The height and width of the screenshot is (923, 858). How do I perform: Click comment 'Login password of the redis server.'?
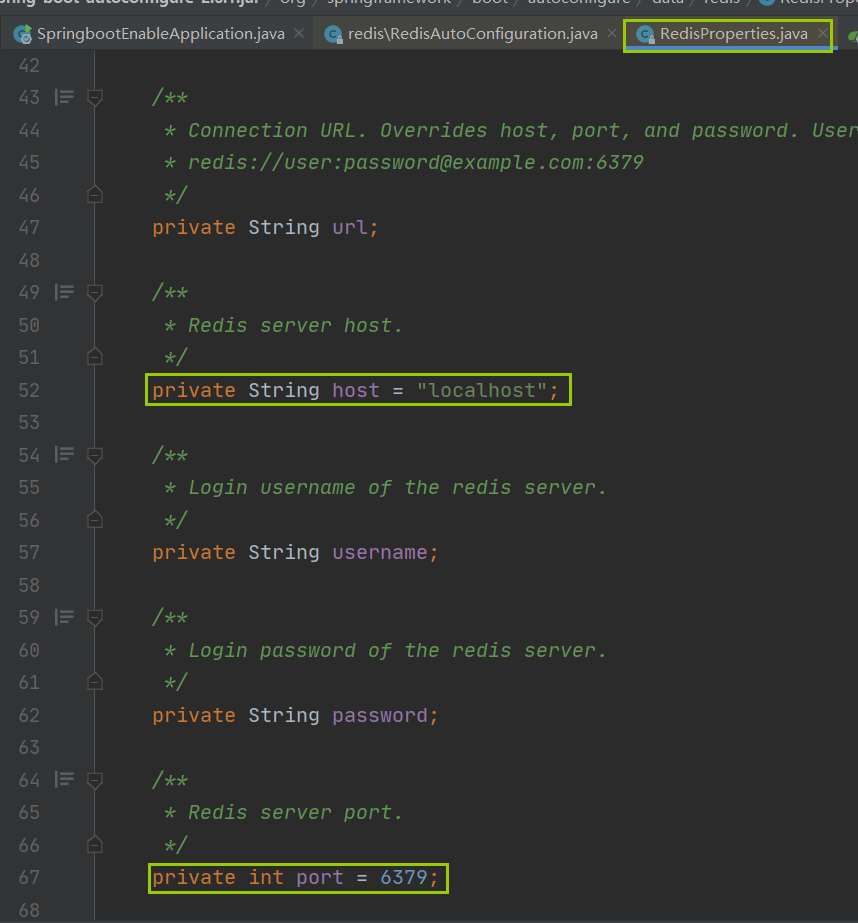coord(397,650)
